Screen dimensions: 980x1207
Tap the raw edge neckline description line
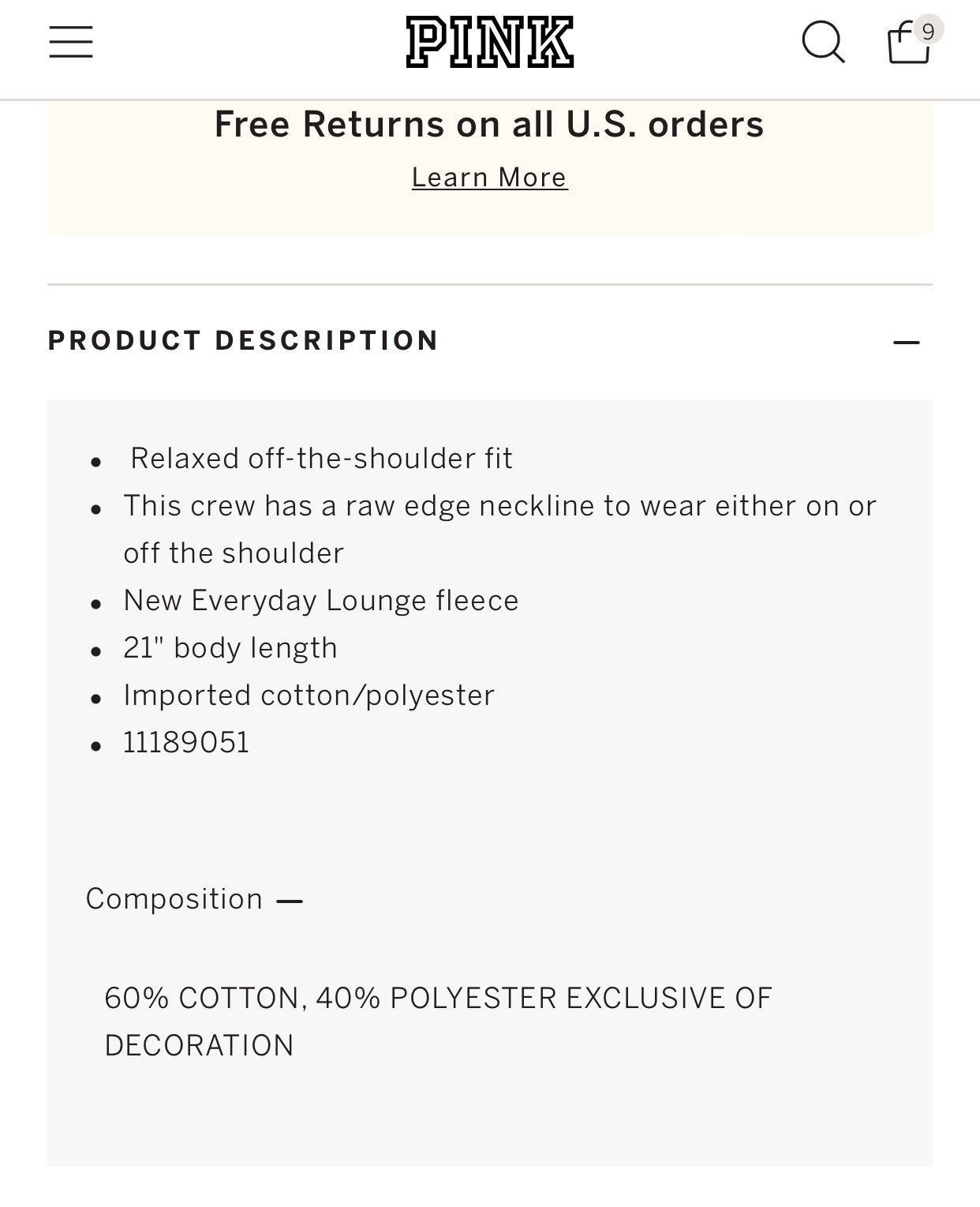pyautogui.click(x=499, y=506)
